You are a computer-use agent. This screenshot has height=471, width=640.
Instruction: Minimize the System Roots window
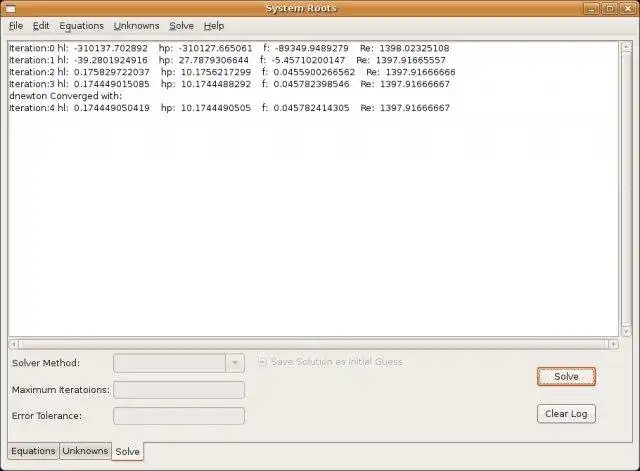click(591, 8)
